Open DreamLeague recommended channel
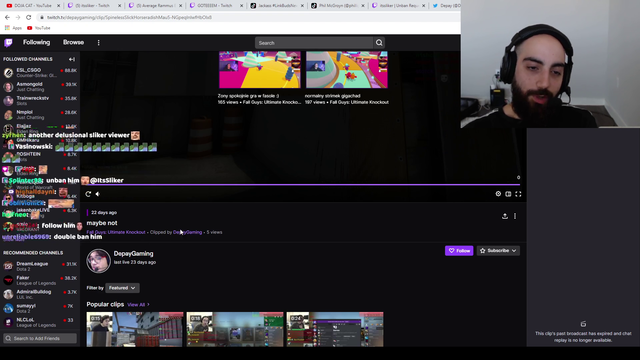 click(40, 266)
